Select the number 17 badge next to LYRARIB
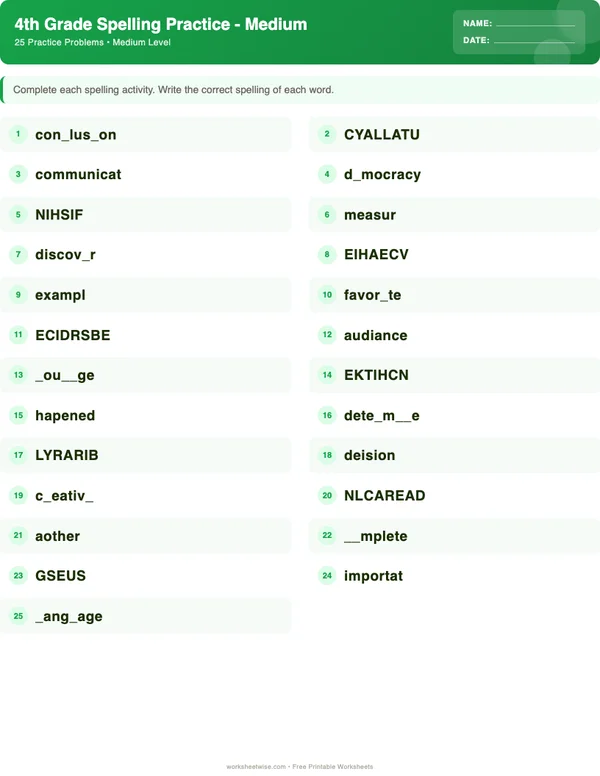The width and height of the screenshot is (600, 776). coord(18,455)
